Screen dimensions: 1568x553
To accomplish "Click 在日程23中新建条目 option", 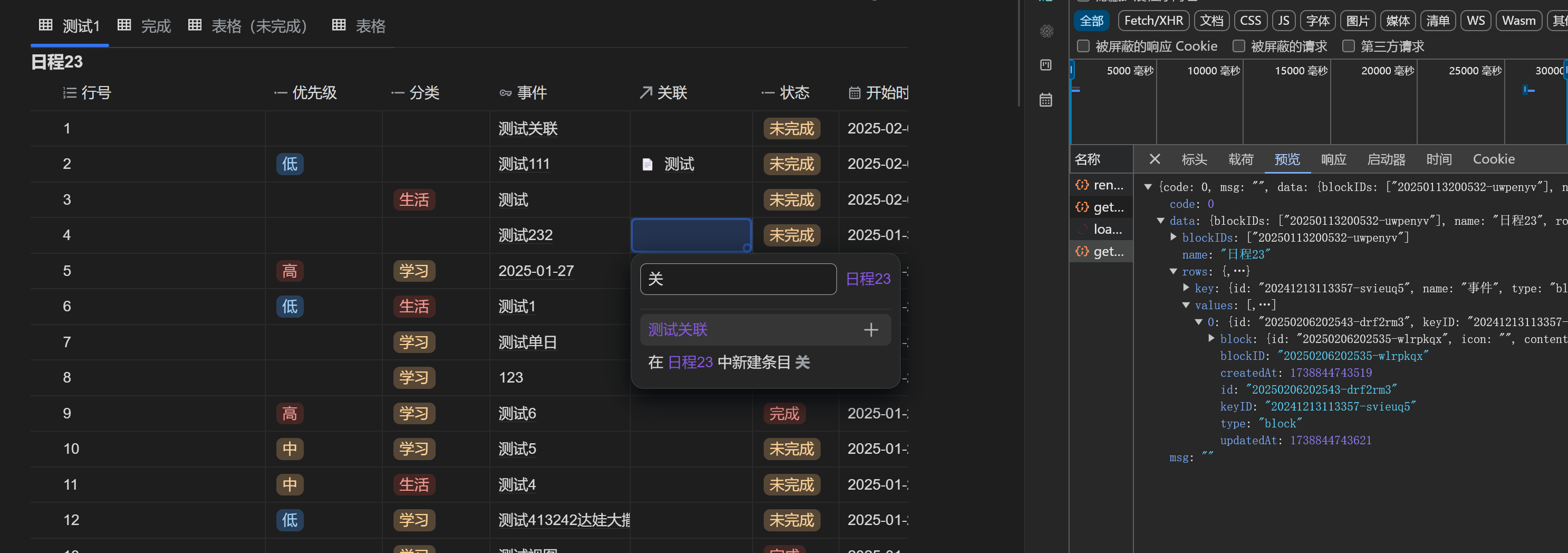I will pos(728,363).
